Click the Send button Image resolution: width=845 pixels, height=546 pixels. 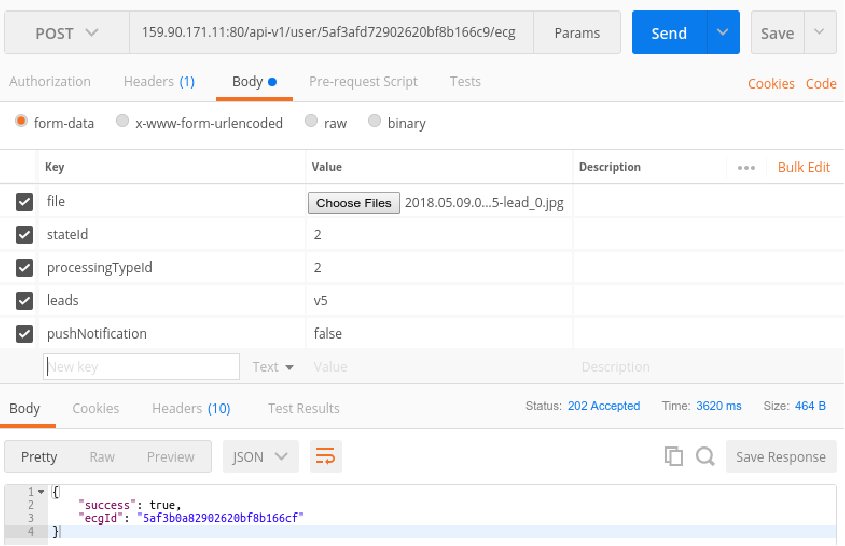669,32
